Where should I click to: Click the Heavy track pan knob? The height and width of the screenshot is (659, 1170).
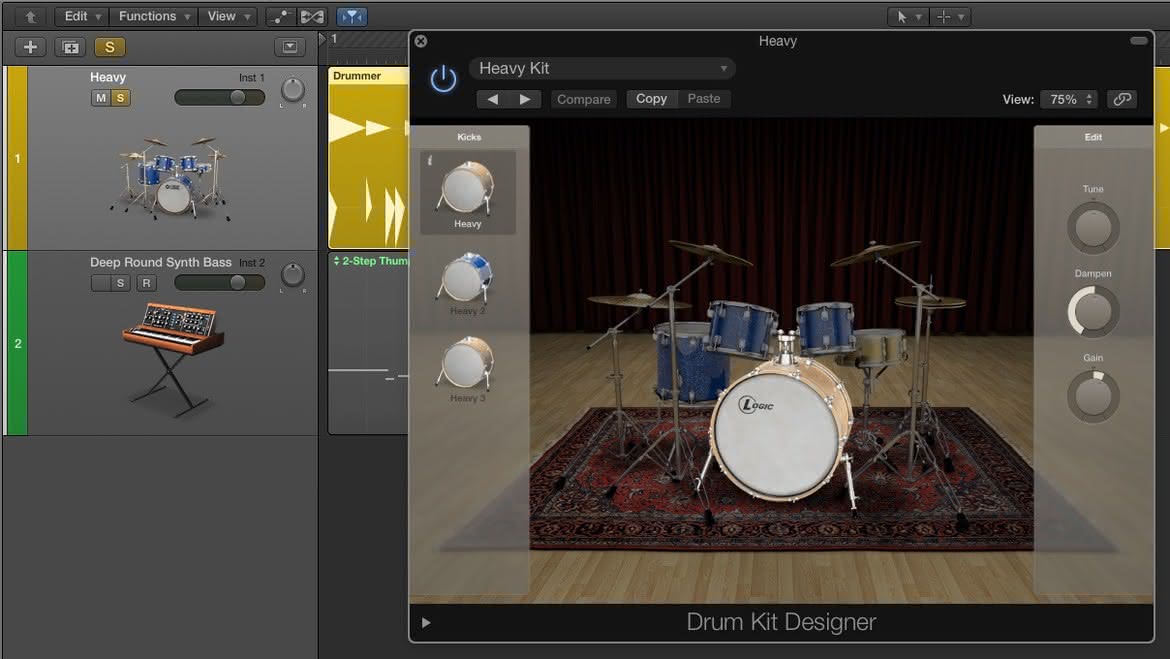[x=292, y=90]
